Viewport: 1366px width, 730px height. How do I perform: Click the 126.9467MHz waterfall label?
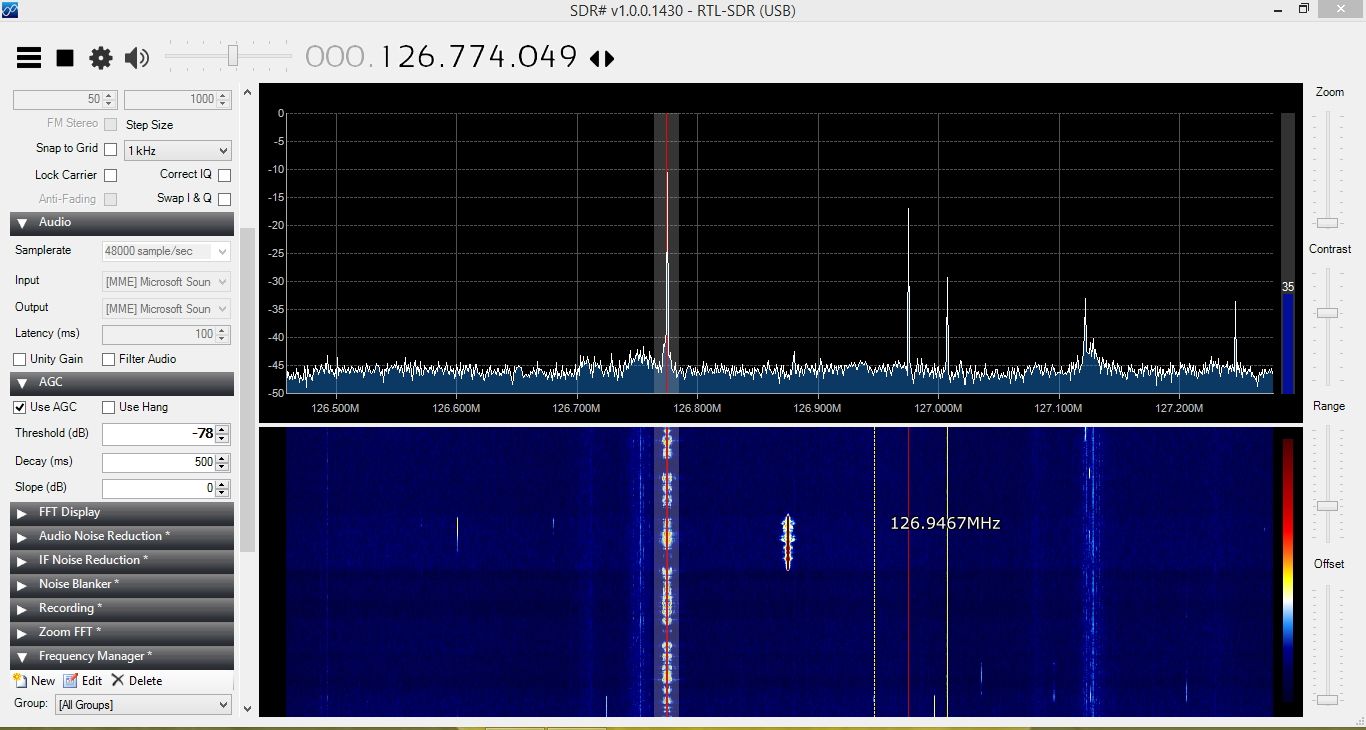point(945,523)
